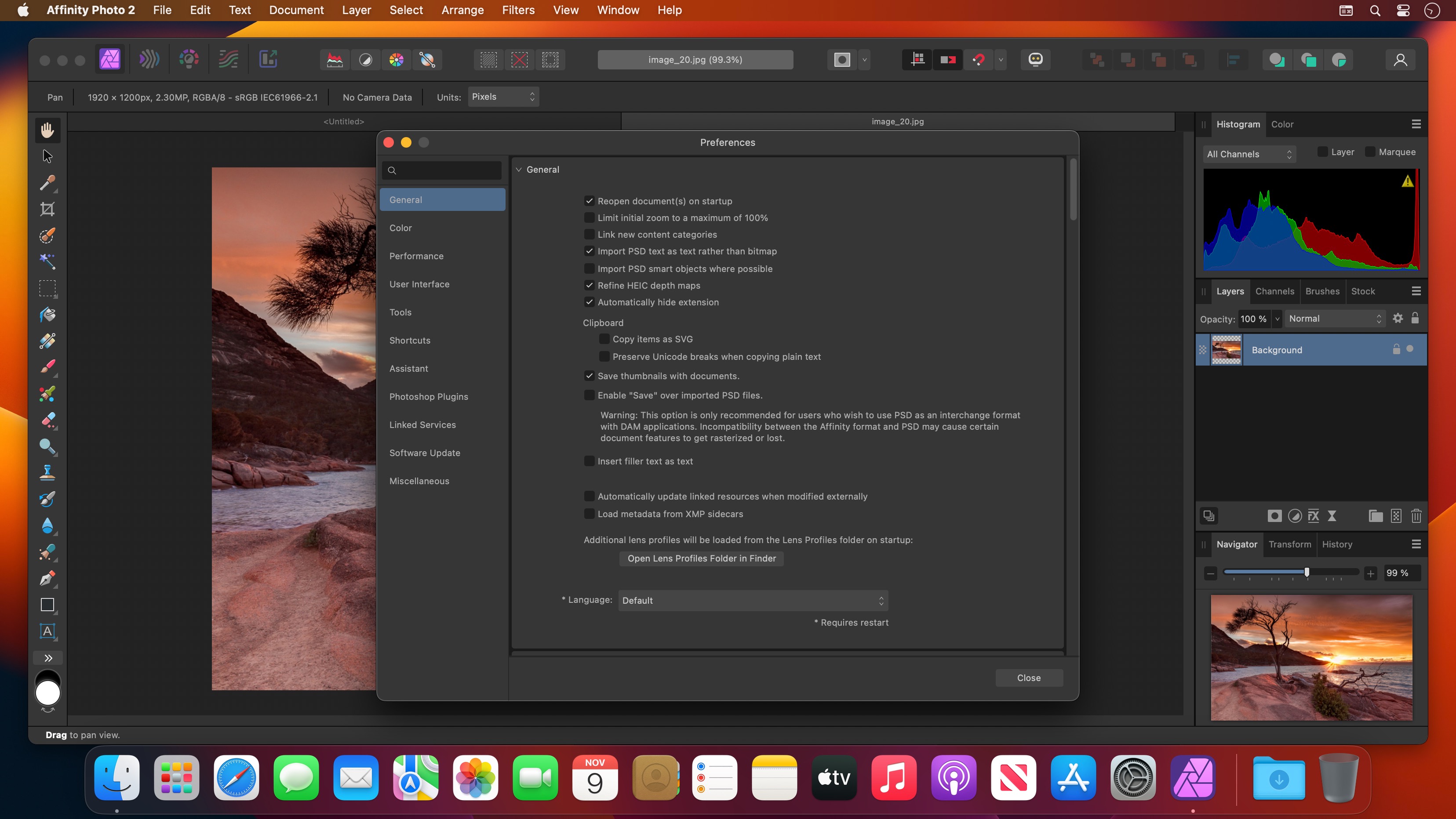Check Load metadata from XMP sidecars
The image size is (1456, 819).
[x=589, y=514]
